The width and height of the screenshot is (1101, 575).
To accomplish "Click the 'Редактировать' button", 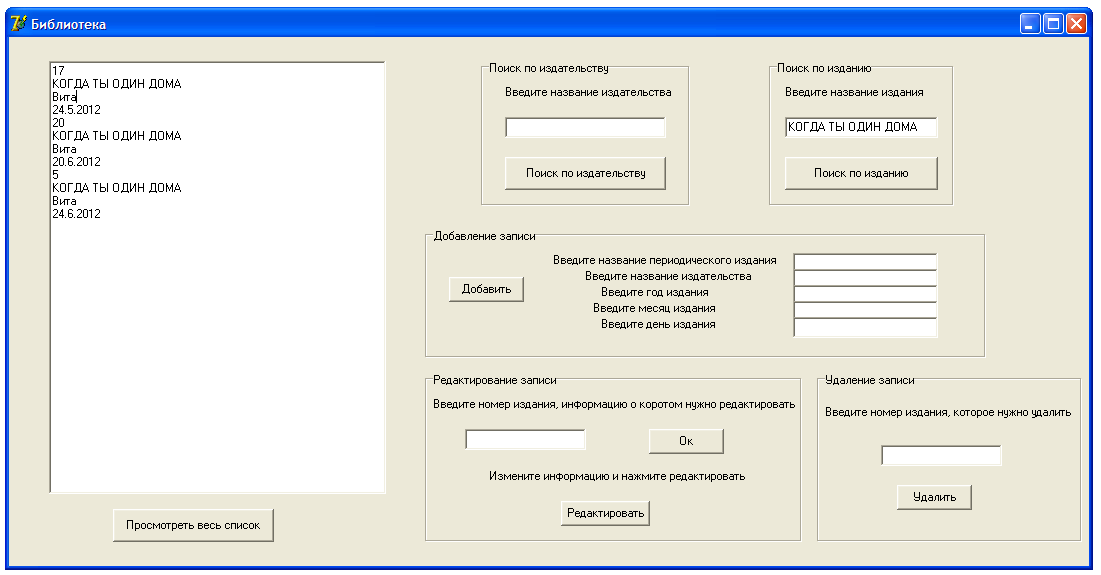I will coord(605,513).
